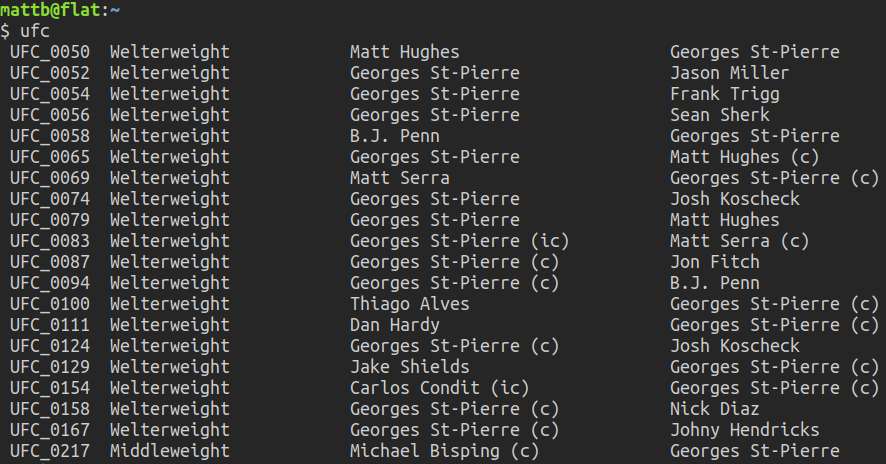Click the UFC_0065 event ID
This screenshot has height=464, width=886.
(x=50, y=157)
